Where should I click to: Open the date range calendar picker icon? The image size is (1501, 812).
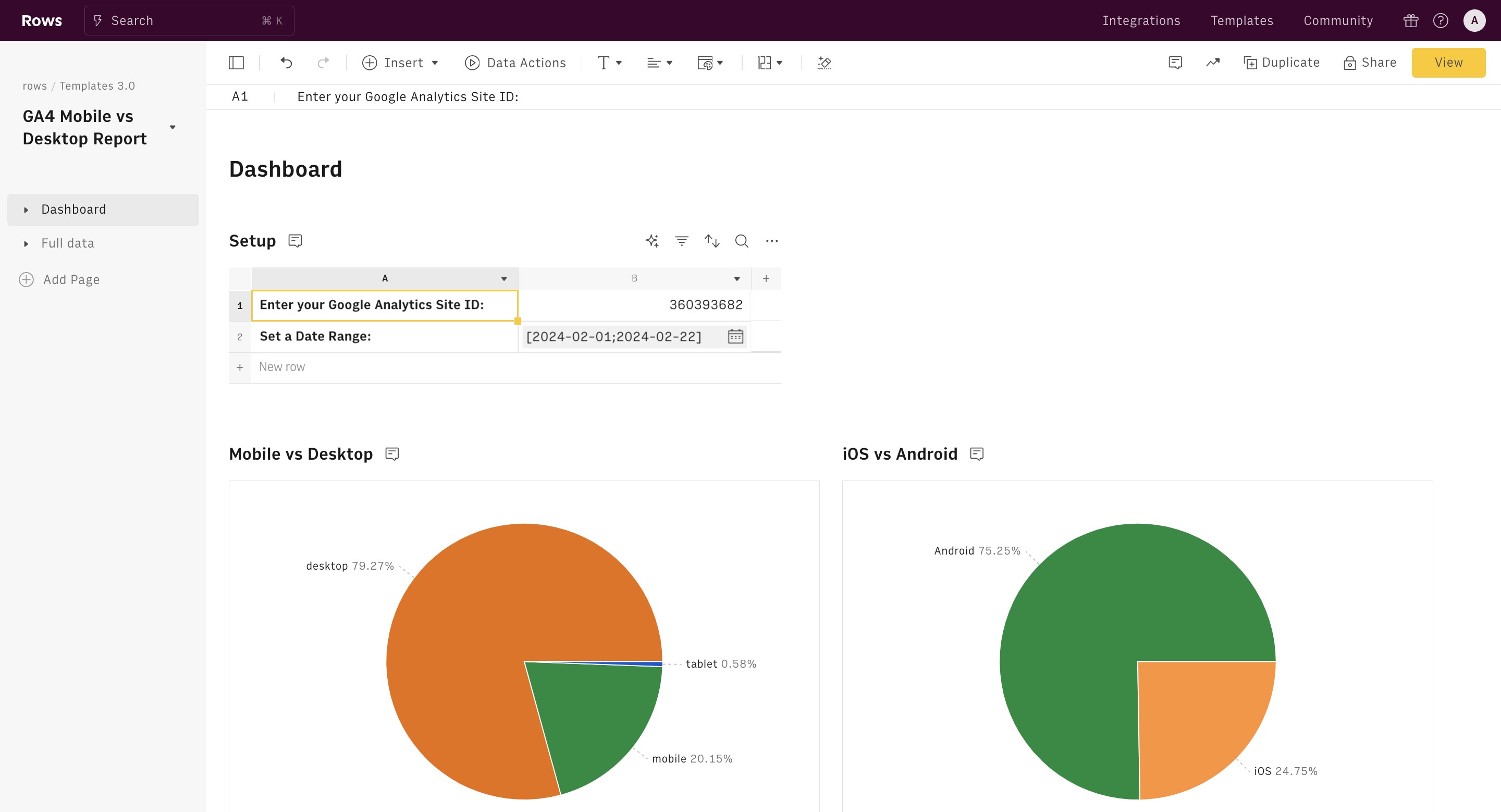[735, 336]
